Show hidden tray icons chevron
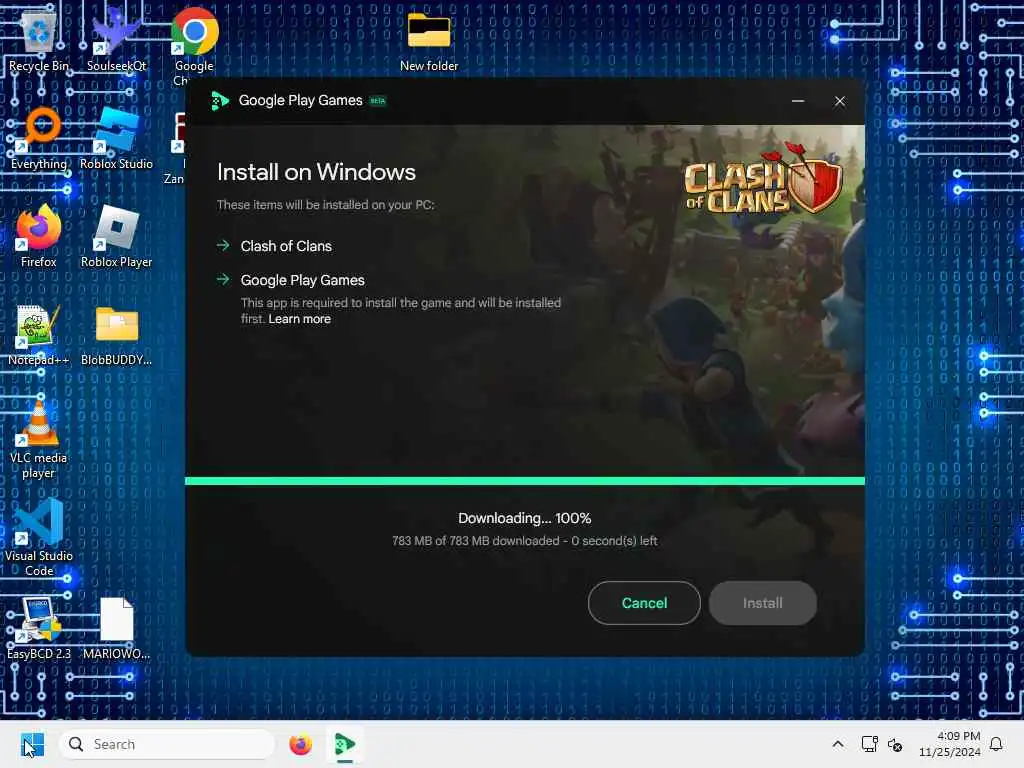Image resolution: width=1024 pixels, height=768 pixels. point(838,744)
